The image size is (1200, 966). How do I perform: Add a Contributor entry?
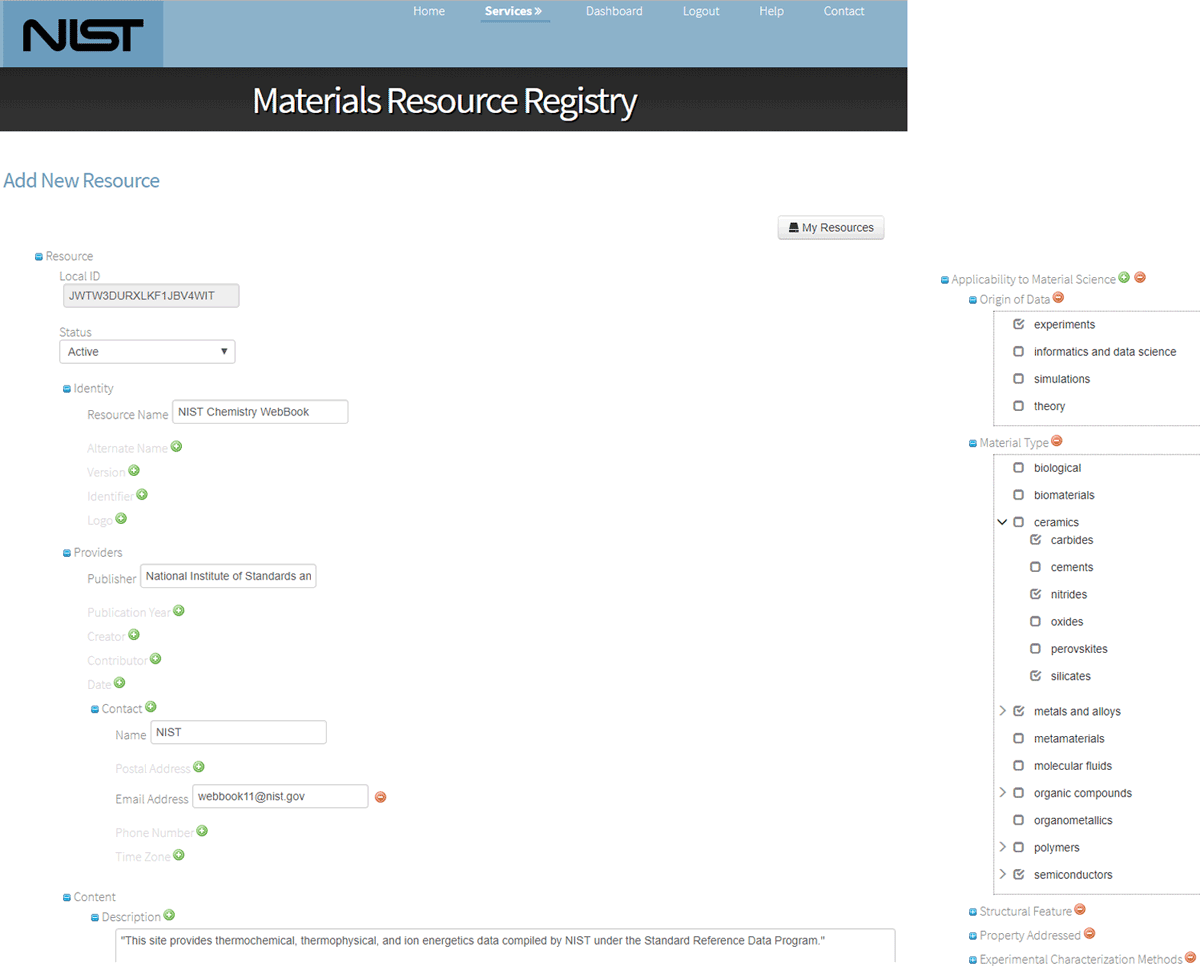155,659
